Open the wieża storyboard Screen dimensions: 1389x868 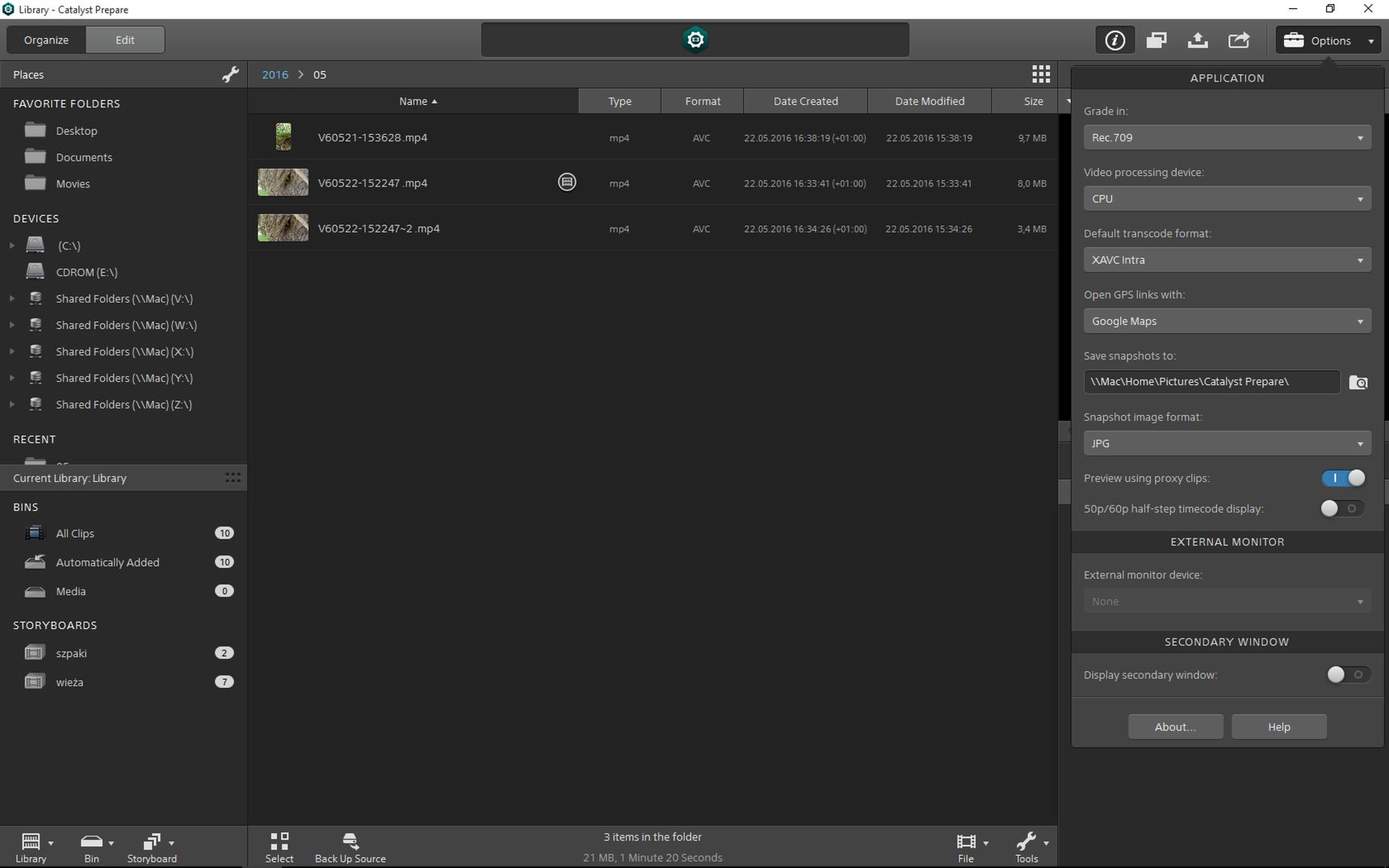pyautogui.click(x=124, y=681)
